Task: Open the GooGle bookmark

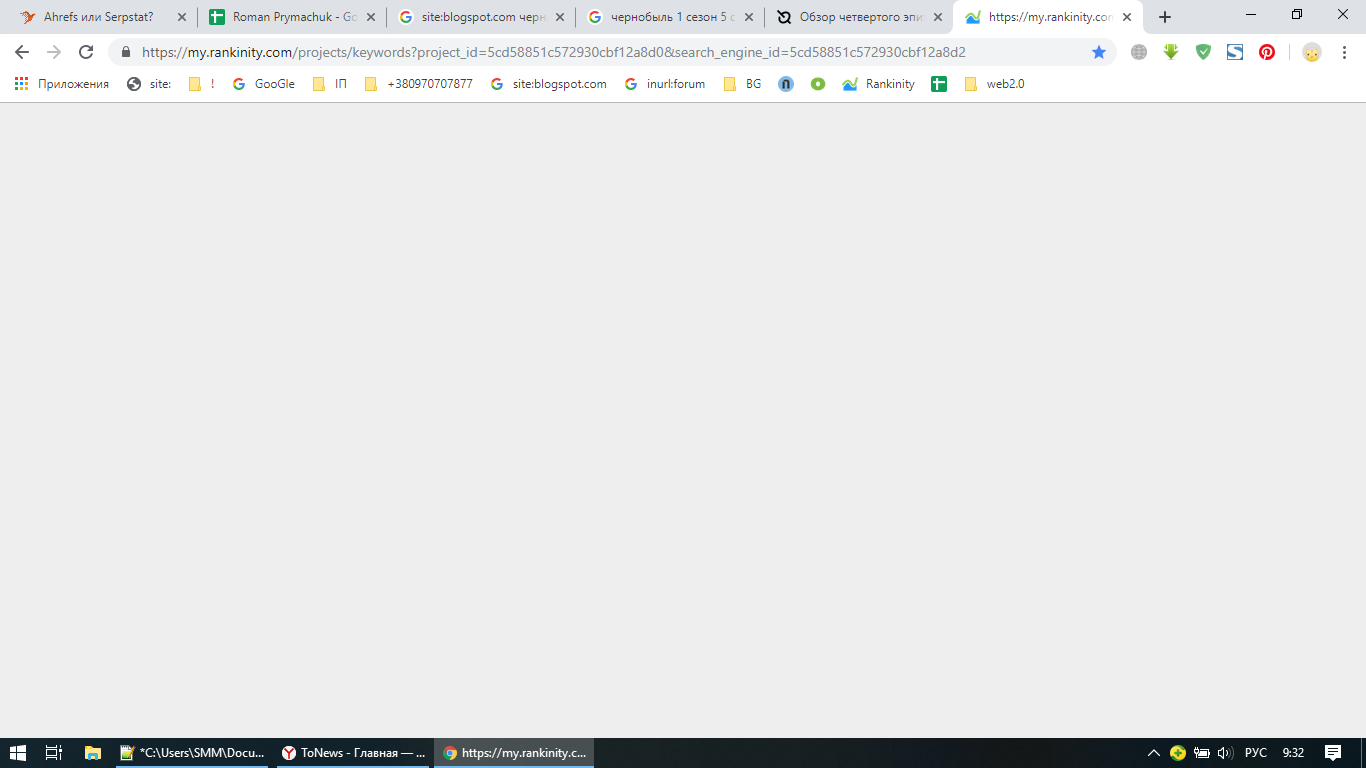Action: click(264, 84)
